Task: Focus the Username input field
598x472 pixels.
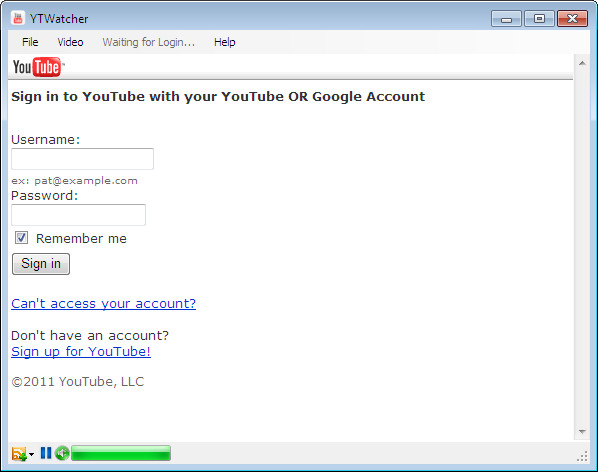Action: [x=82, y=159]
